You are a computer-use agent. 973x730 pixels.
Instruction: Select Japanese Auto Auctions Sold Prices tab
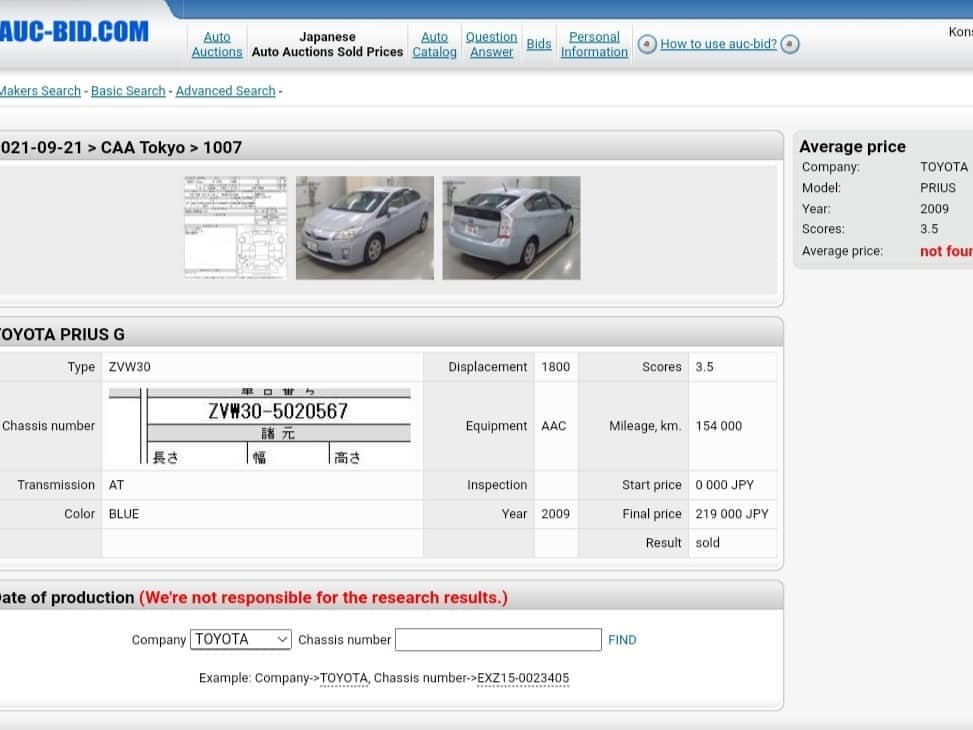click(327, 44)
